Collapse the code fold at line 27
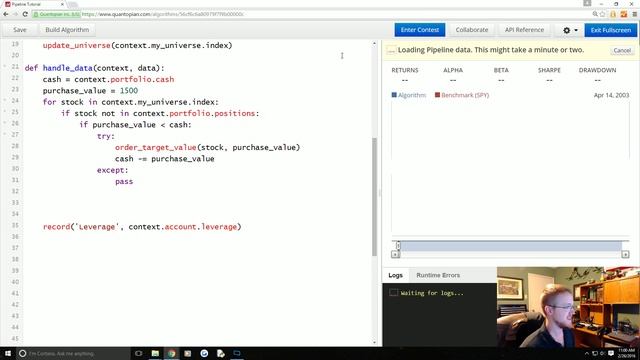 click(5, 134)
